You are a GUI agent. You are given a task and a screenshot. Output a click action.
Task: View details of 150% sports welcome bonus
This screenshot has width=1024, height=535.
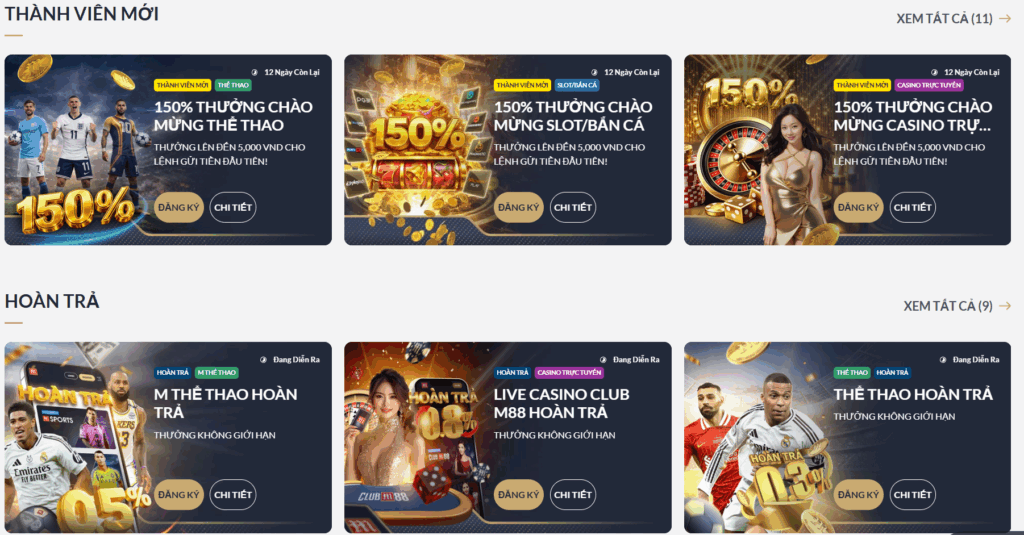click(x=232, y=208)
